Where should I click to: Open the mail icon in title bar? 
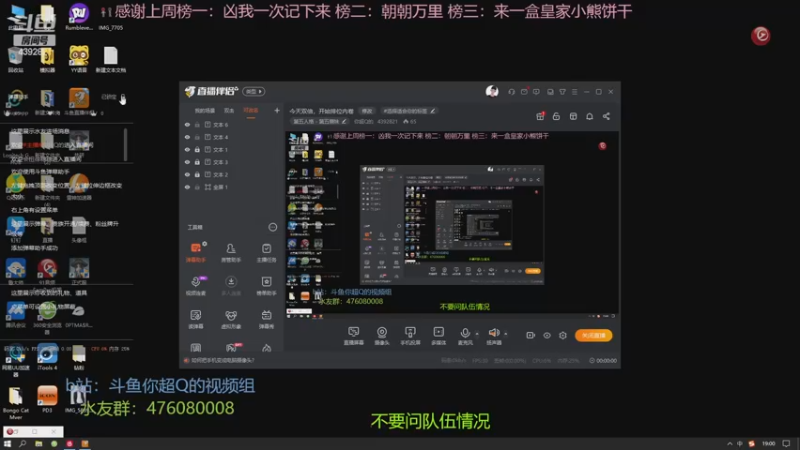(x=524, y=92)
